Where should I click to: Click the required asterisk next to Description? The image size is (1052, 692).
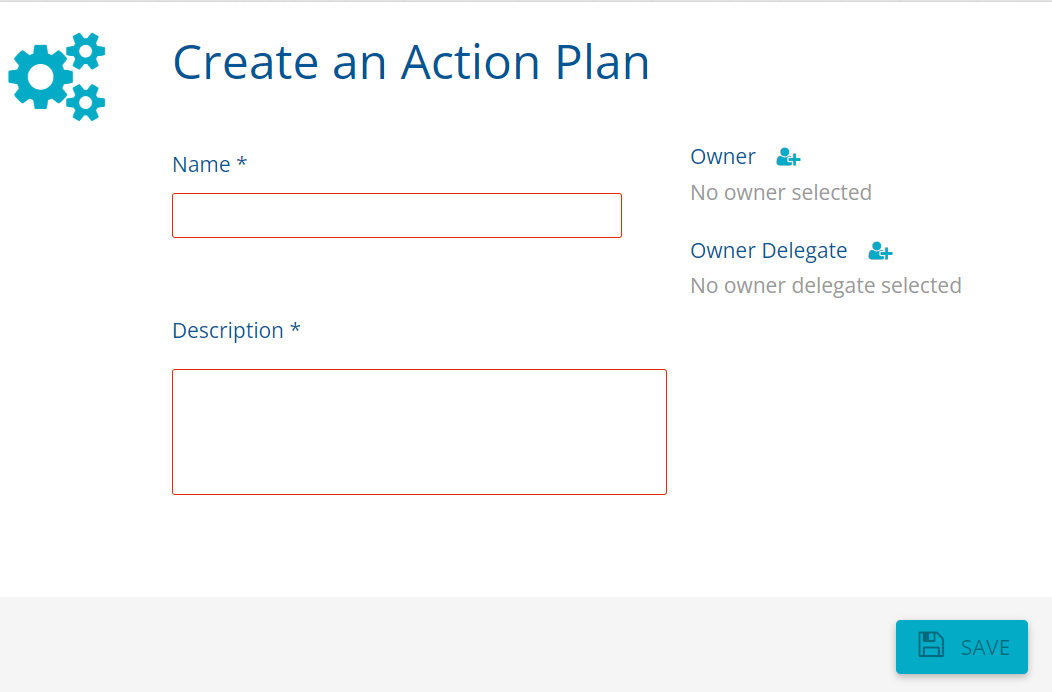(x=295, y=331)
